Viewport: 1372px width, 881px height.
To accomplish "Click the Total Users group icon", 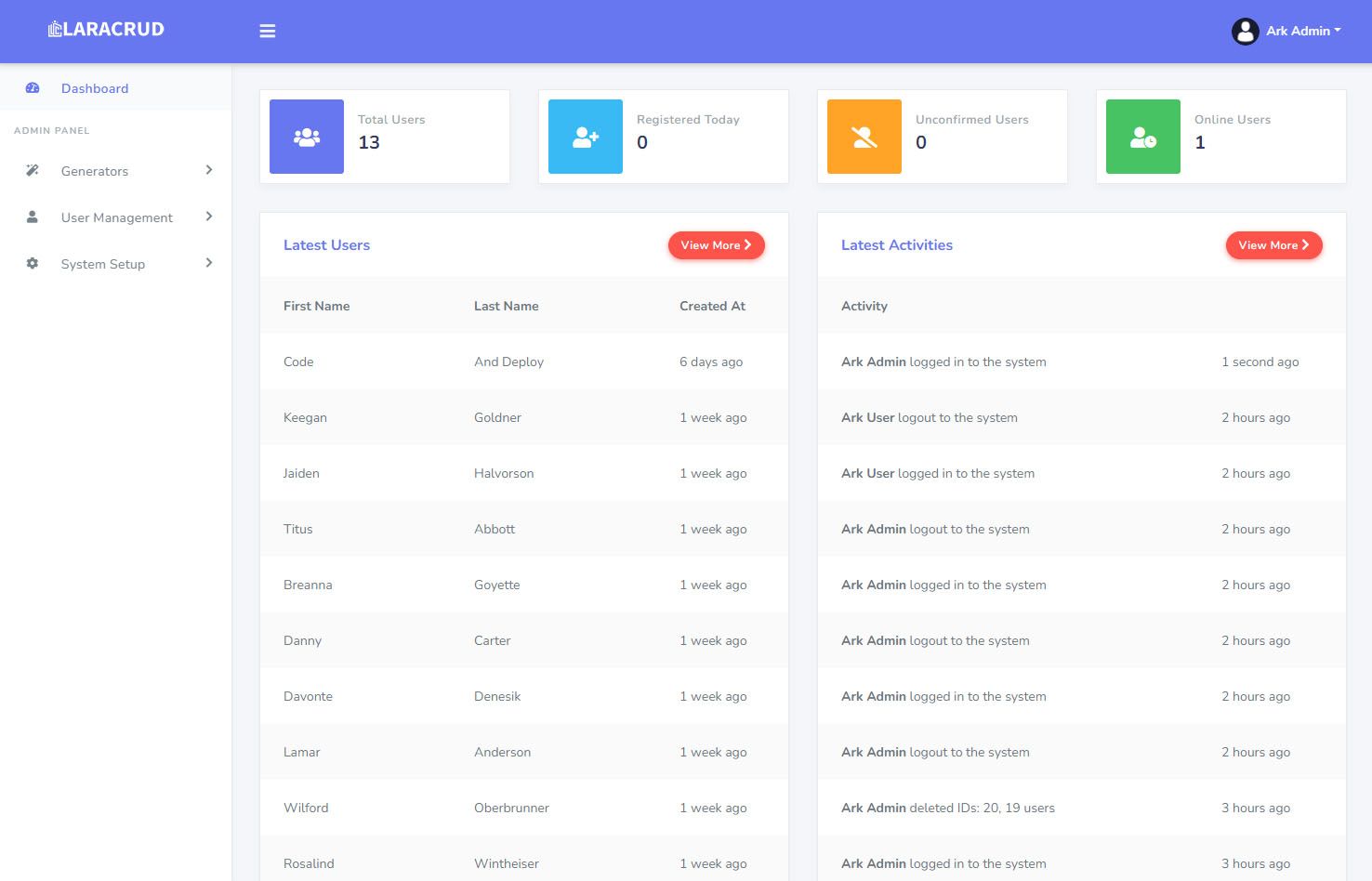I will click(x=307, y=137).
